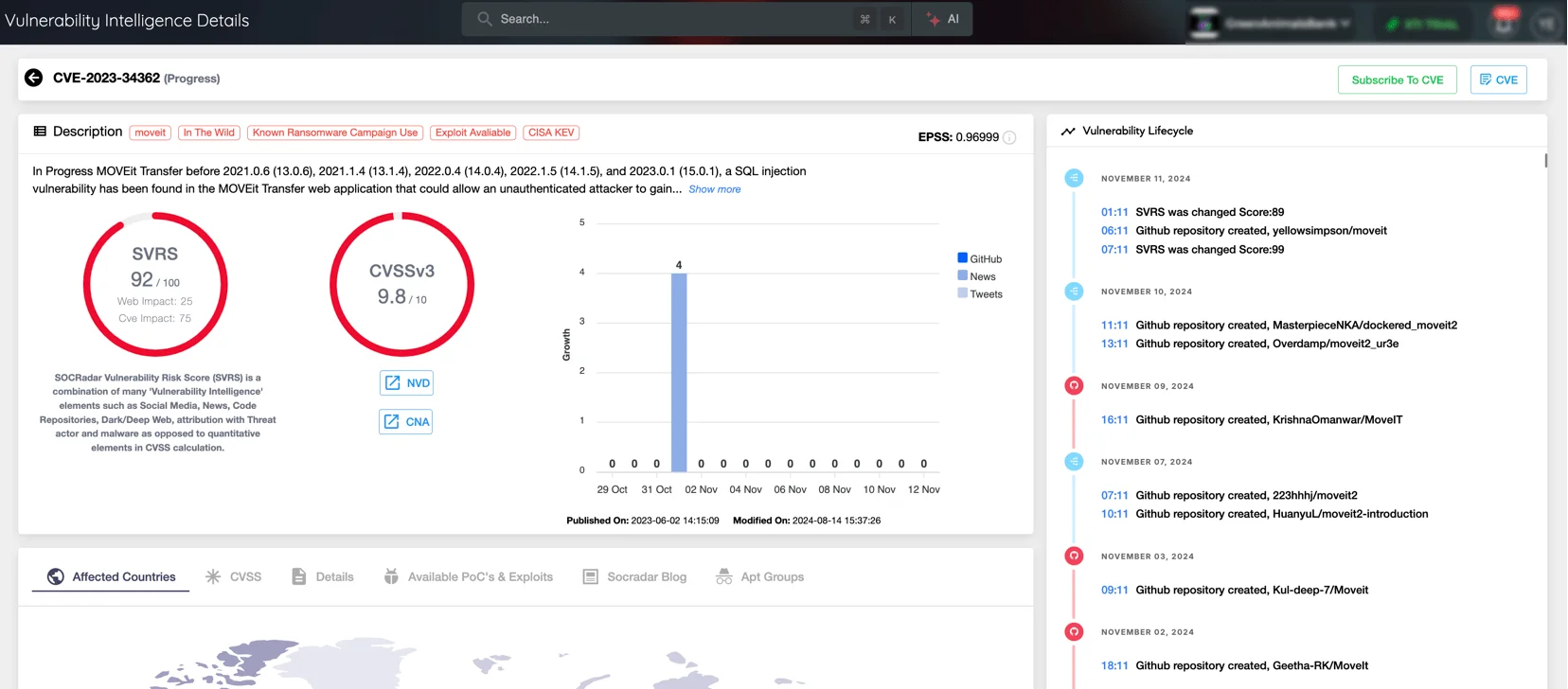
Task: Click the CVSSv3 9.8 score gauge
Action: pos(401,284)
